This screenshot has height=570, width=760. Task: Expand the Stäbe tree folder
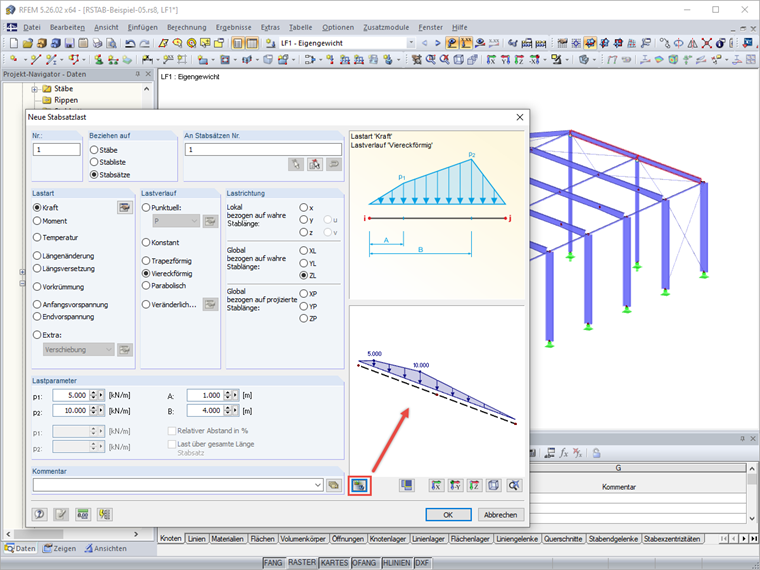tap(34, 89)
